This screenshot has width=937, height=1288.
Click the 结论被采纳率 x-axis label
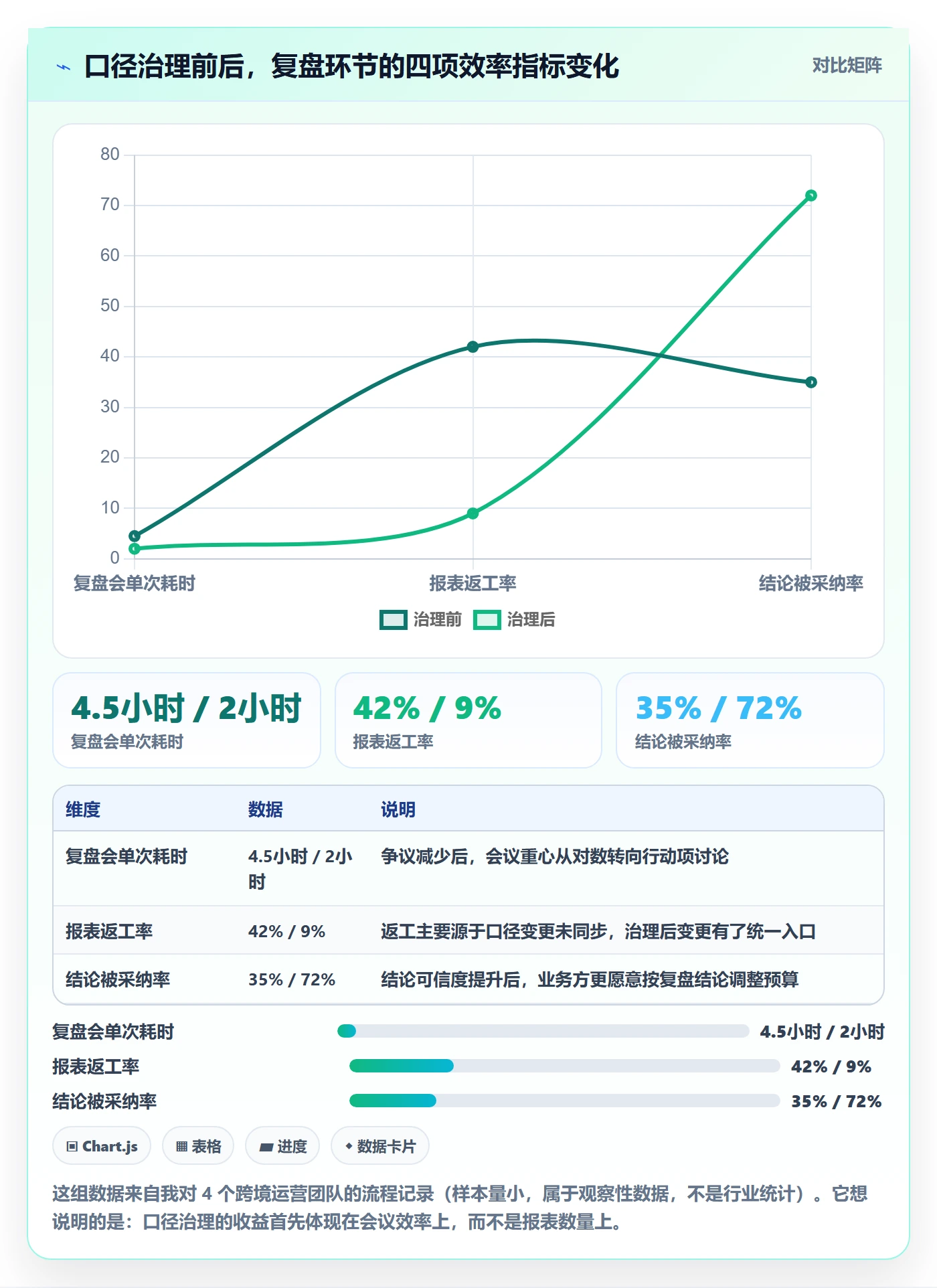(x=811, y=583)
